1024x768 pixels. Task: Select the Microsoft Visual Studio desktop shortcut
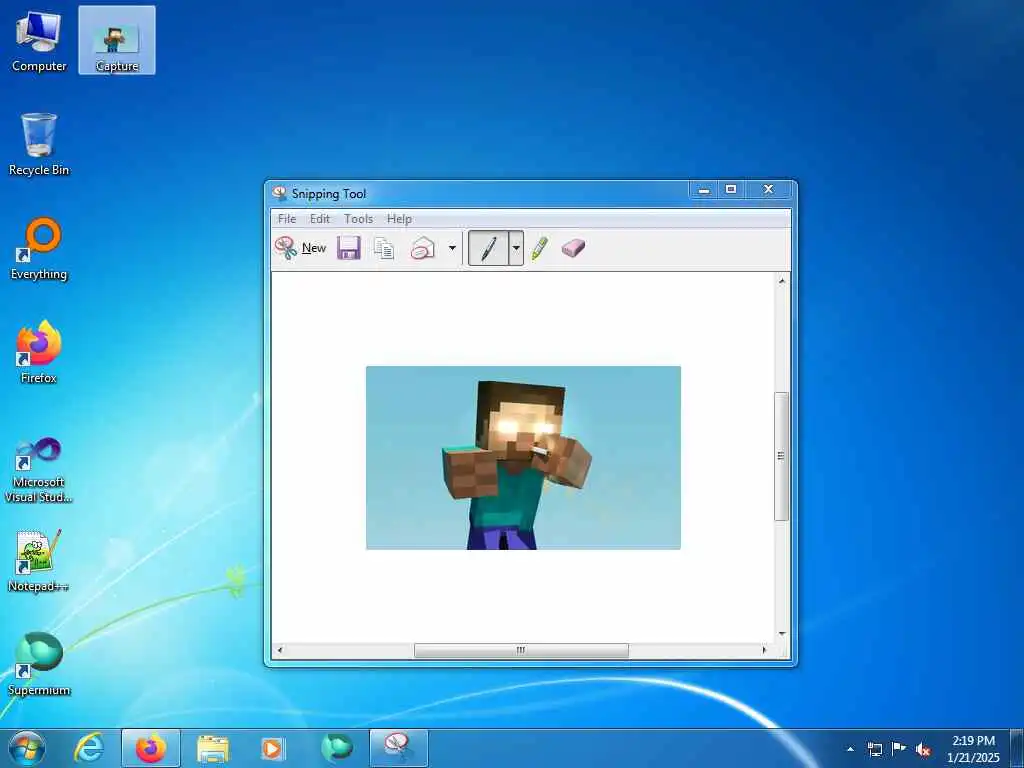click(x=39, y=470)
